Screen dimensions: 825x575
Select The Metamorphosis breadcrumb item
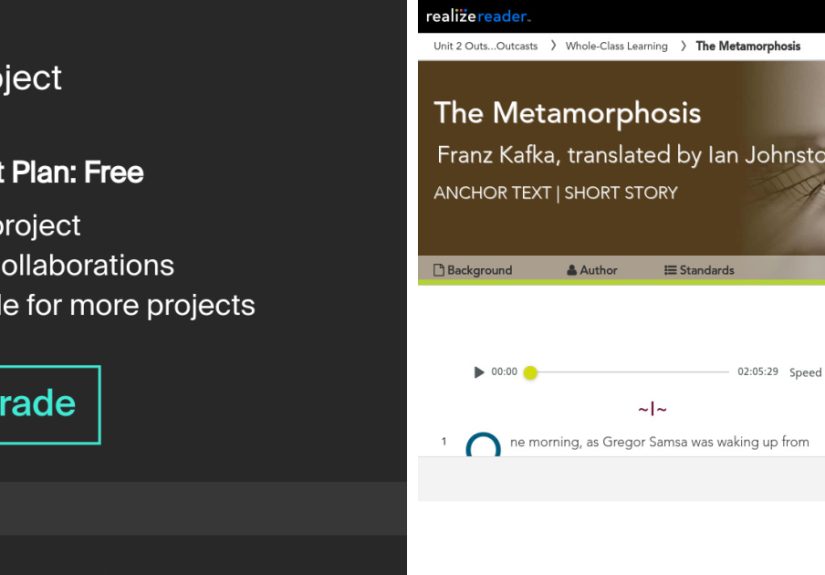[747, 46]
